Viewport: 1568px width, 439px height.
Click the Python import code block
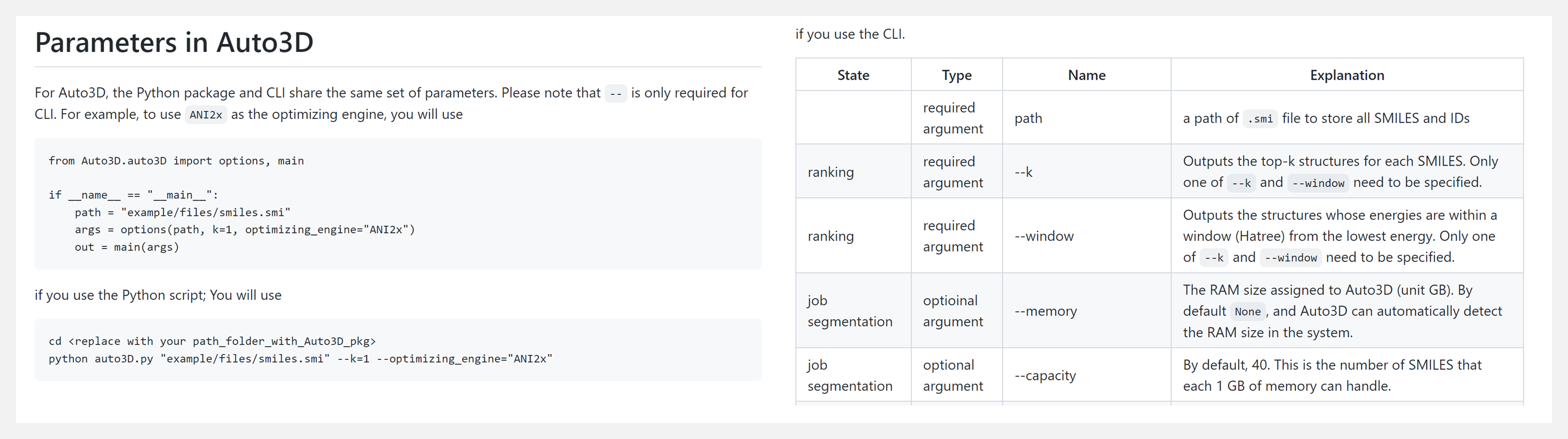point(398,204)
